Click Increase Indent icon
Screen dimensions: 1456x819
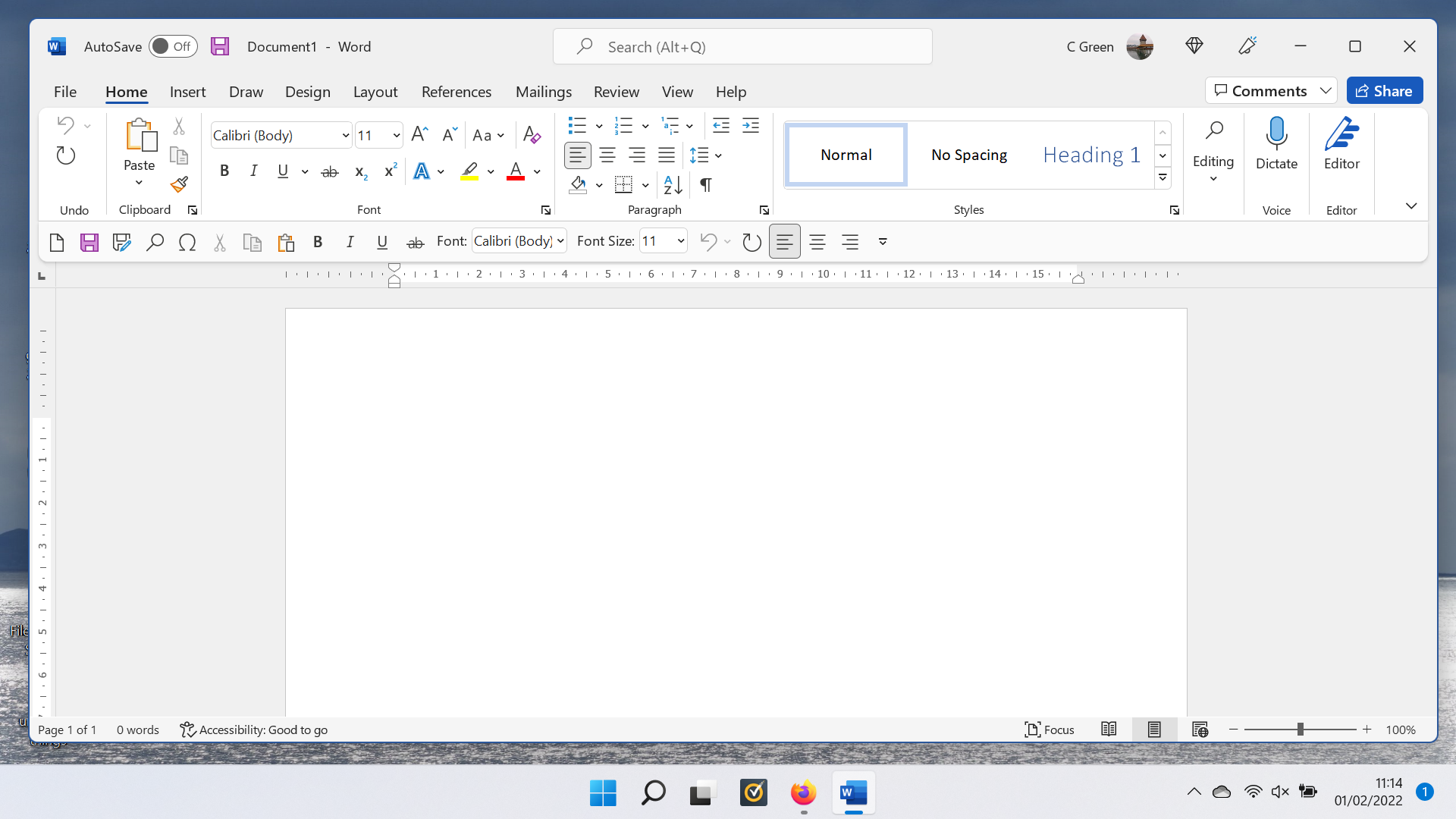click(x=751, y=126)
